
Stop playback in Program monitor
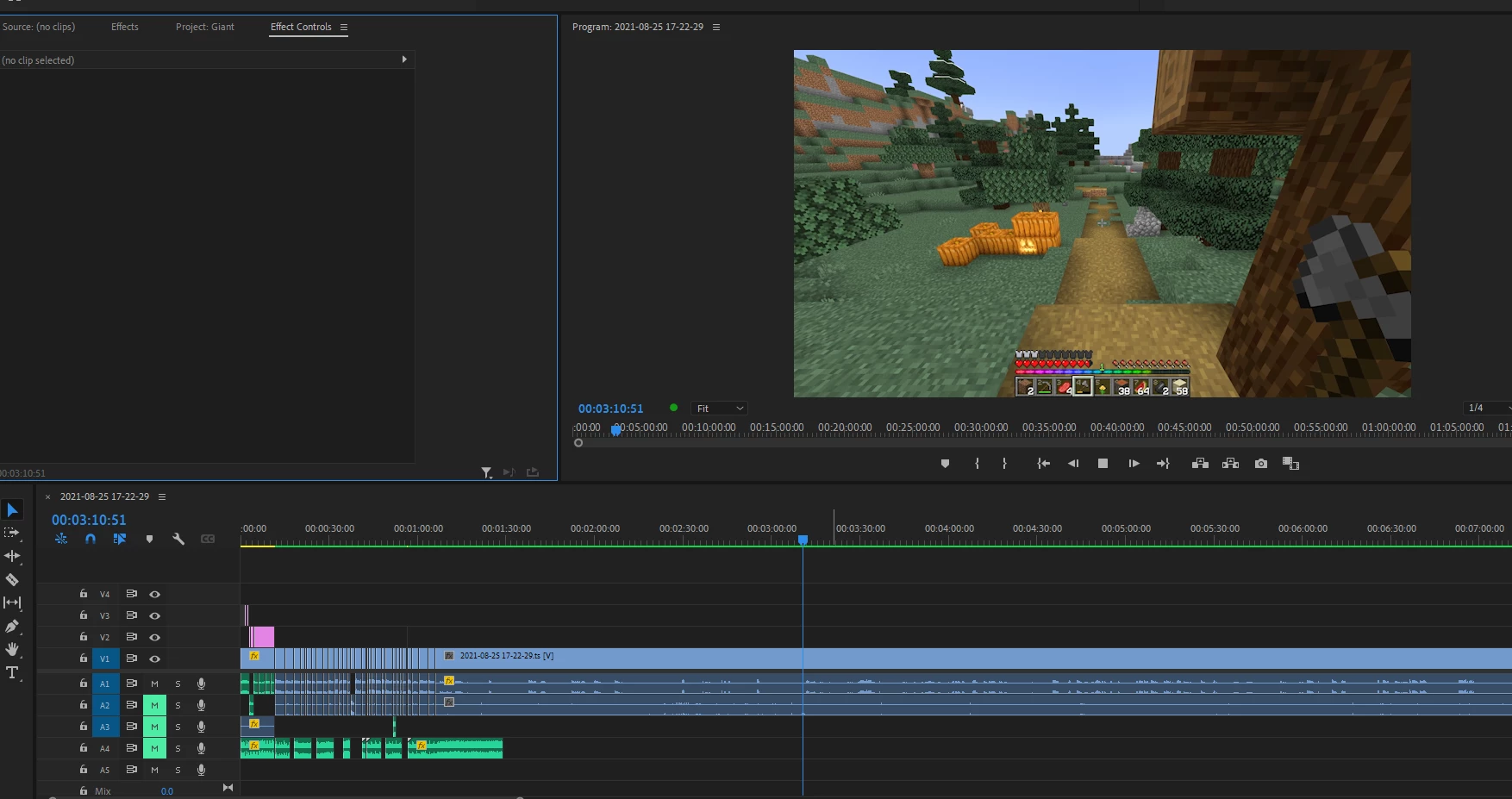tap(1103, 464)
